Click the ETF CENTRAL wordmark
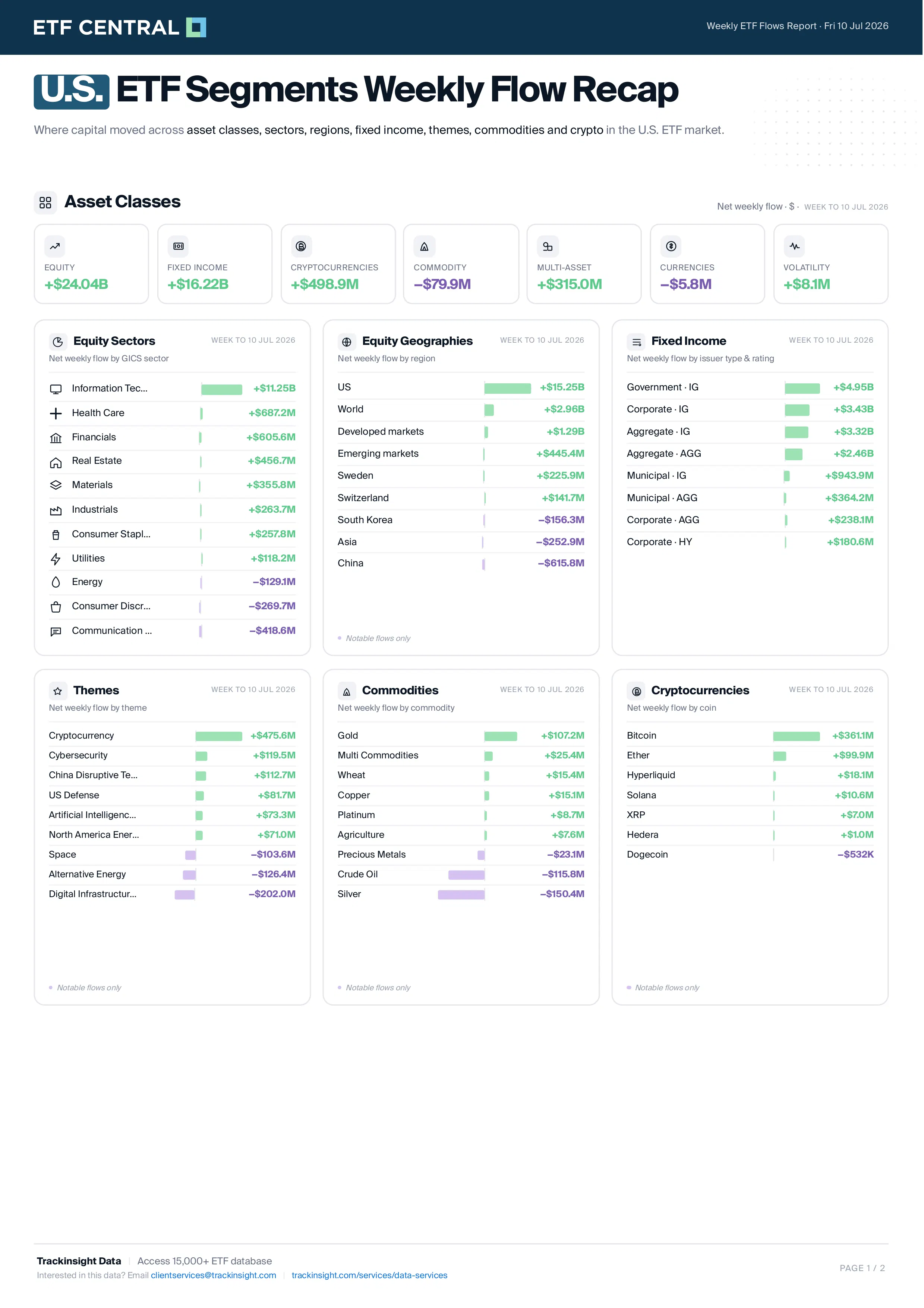The image size is (924, 1308). (x=106, y=27)
